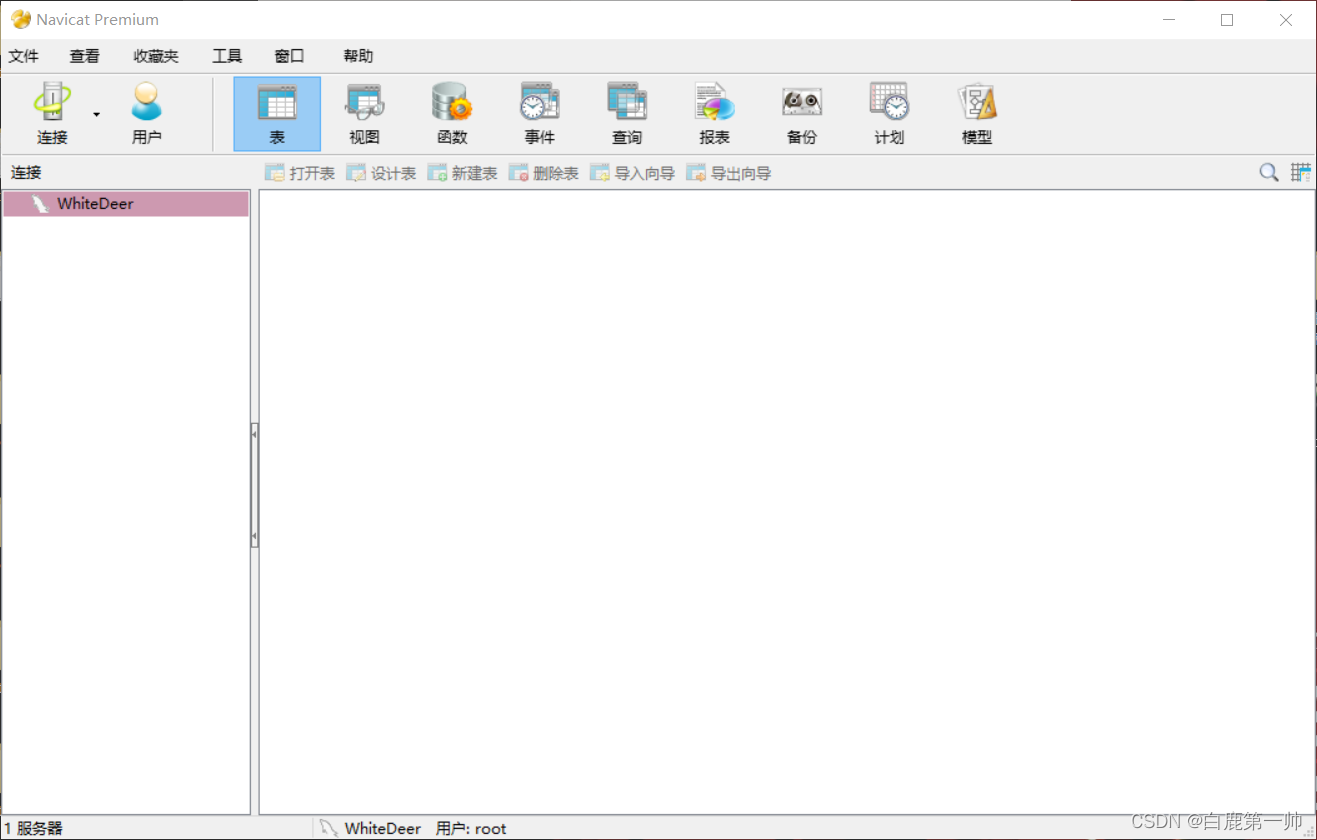Click the Navicat Premium title bar icon

(x=20, y=19)
